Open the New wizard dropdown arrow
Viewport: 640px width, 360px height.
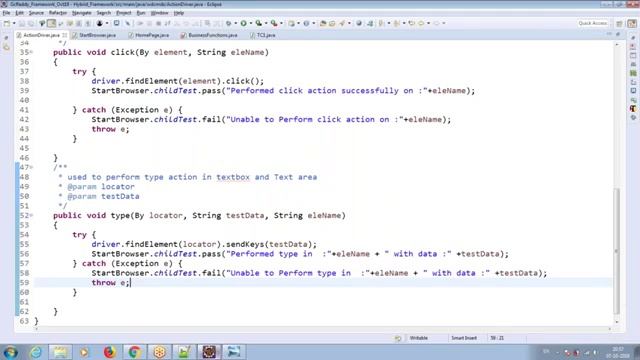14,23
